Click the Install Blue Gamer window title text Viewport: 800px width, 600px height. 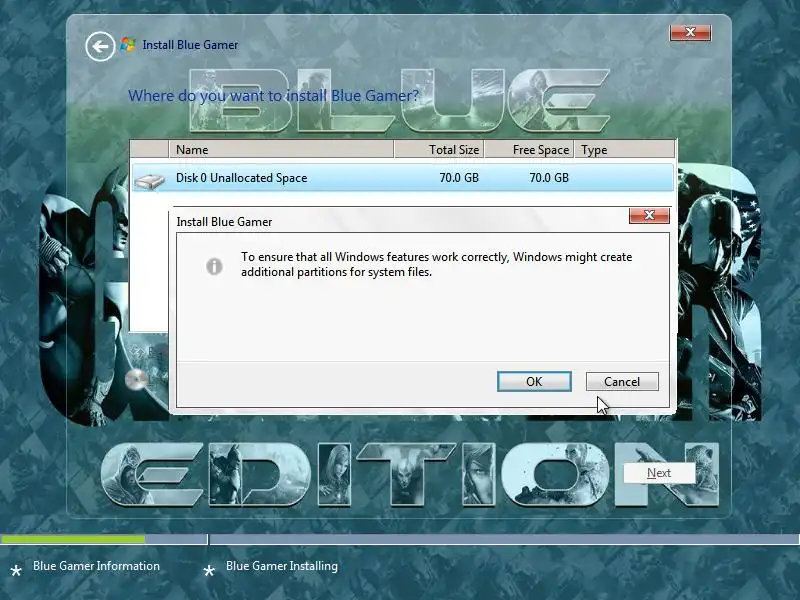click(x=190, y=45)
